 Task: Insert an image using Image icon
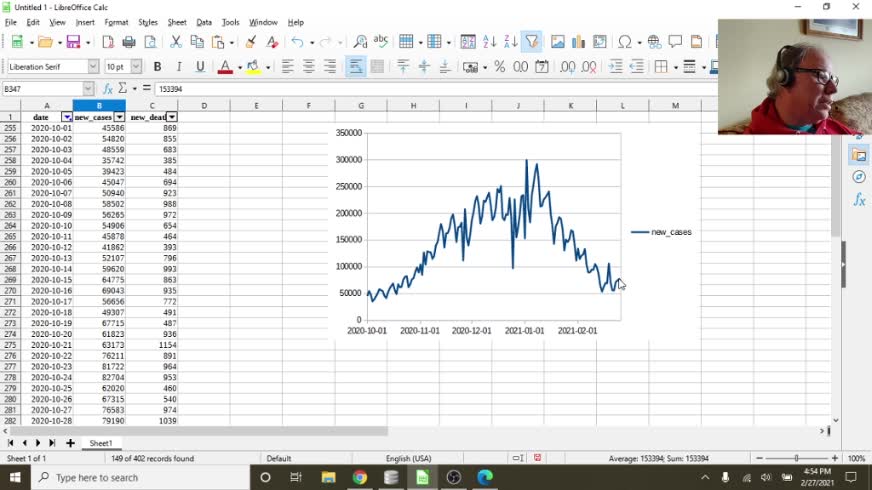557,42
